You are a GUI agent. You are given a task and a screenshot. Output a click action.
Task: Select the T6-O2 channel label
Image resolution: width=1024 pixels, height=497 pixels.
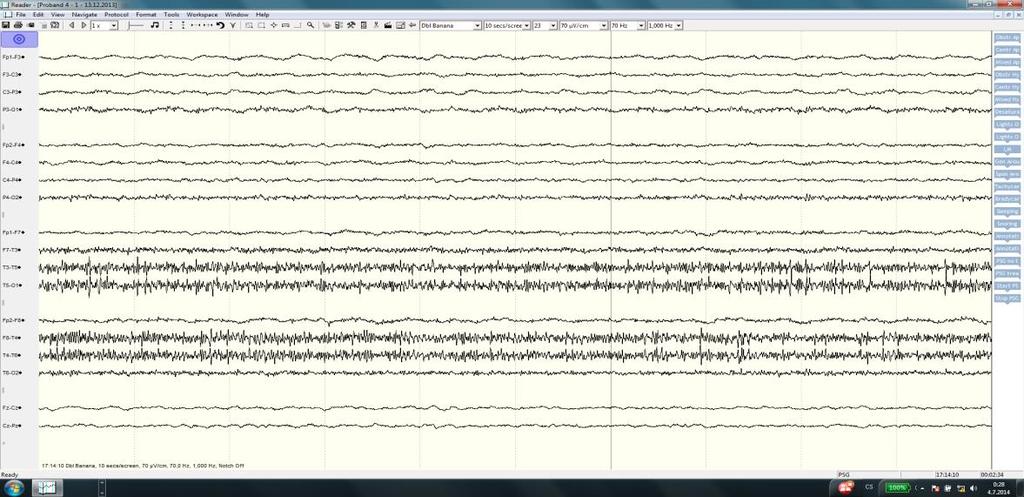(x=12, y=372)
